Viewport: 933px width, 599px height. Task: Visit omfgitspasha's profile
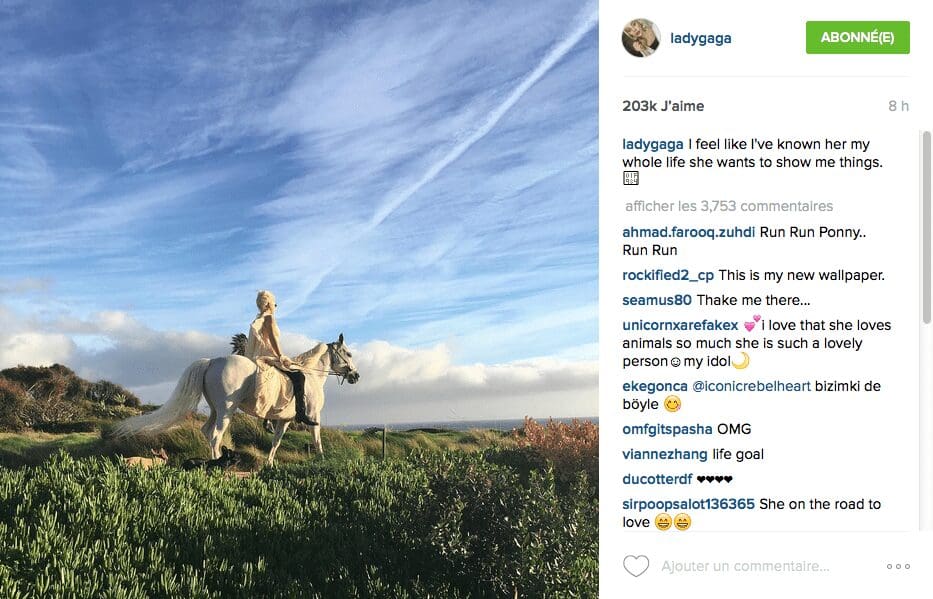pyautogui.click(x=667, y=429)
